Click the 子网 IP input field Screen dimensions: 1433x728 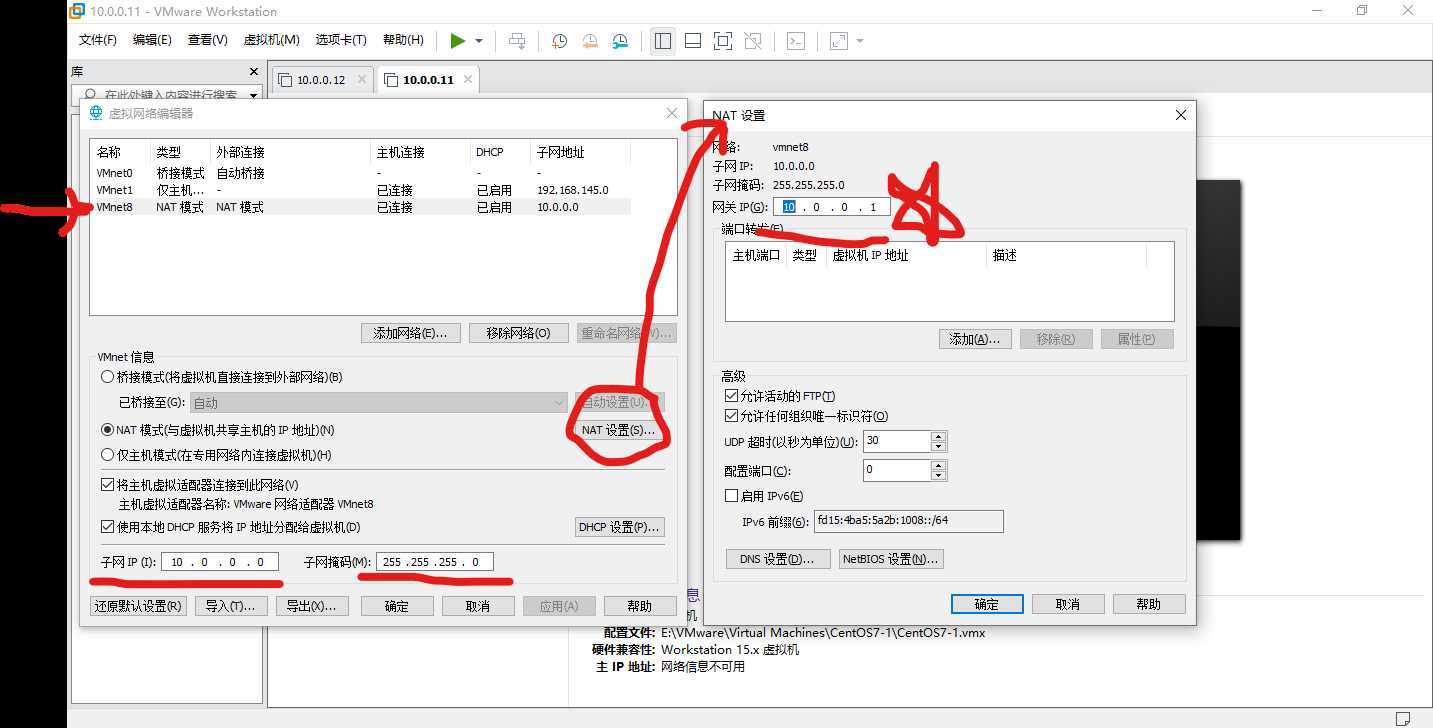click(x=220, y=562)
